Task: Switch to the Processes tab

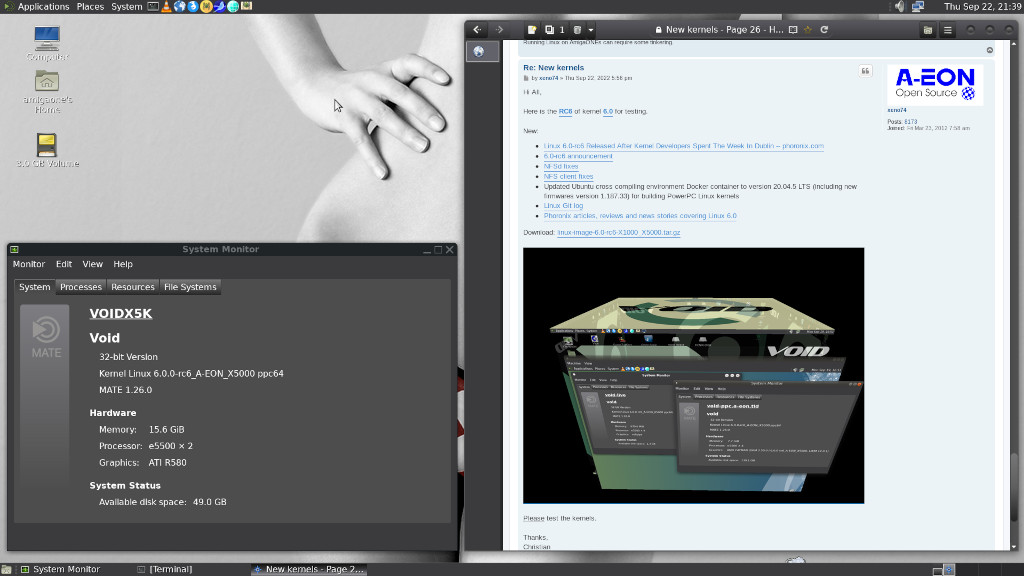Action: tap(81, 287)
